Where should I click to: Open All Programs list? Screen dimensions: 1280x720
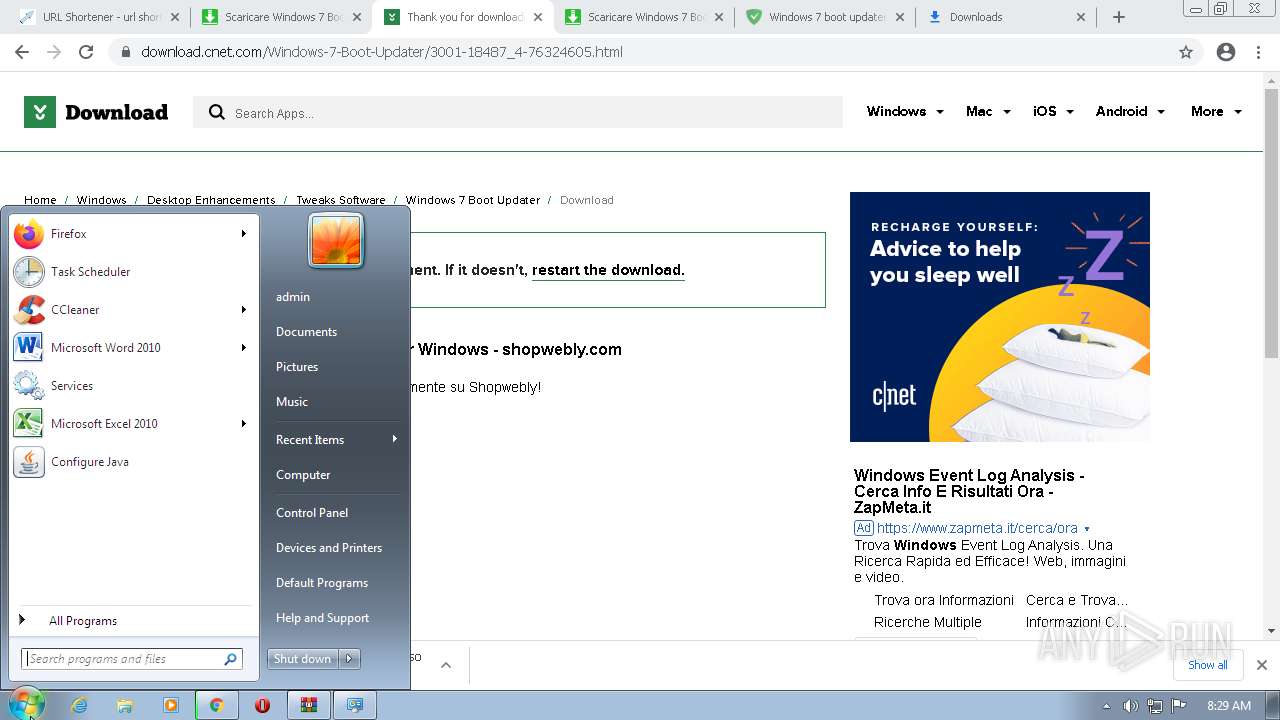pyautogui.click(x=130, y=621)
